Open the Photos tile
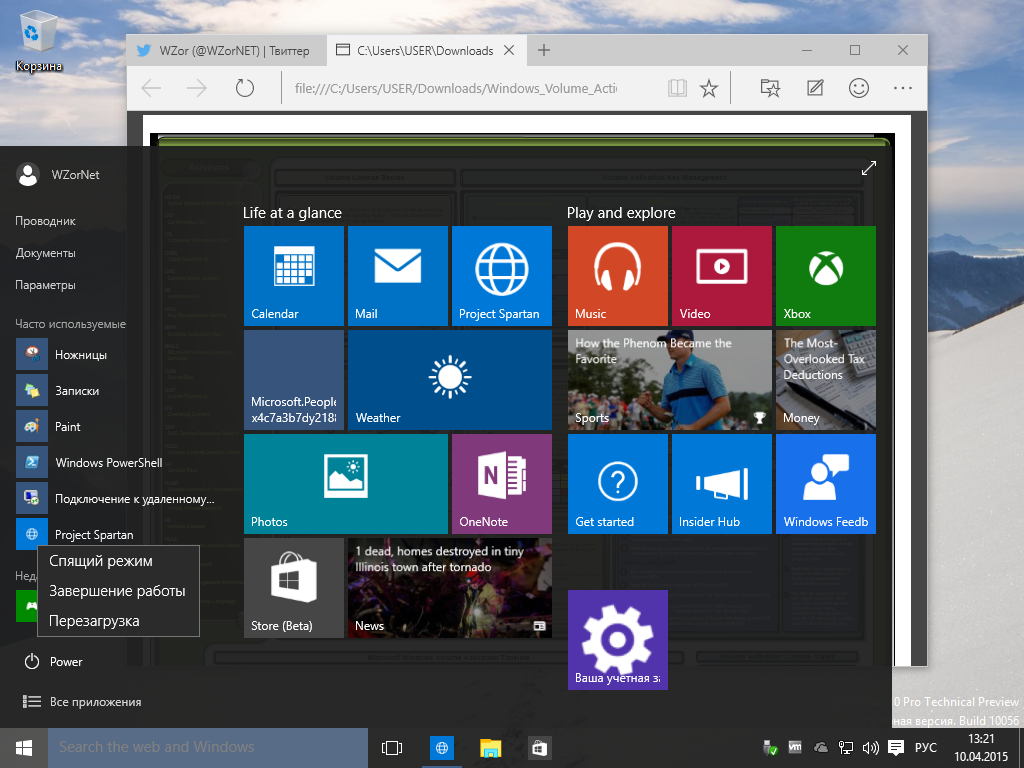1024x768 pixels. [346, 484]
